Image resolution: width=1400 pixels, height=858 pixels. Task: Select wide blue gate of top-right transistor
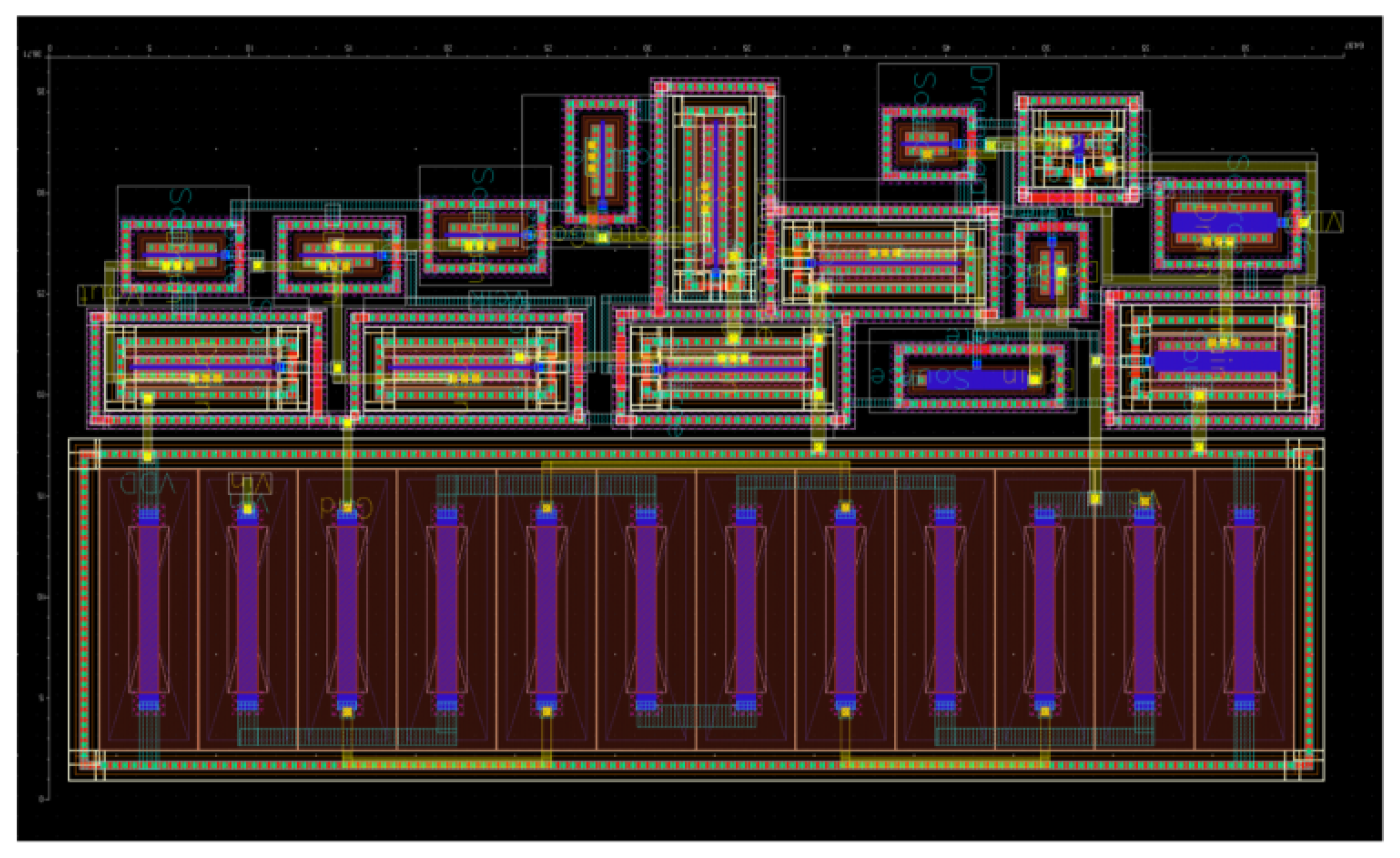[1224, 222]
